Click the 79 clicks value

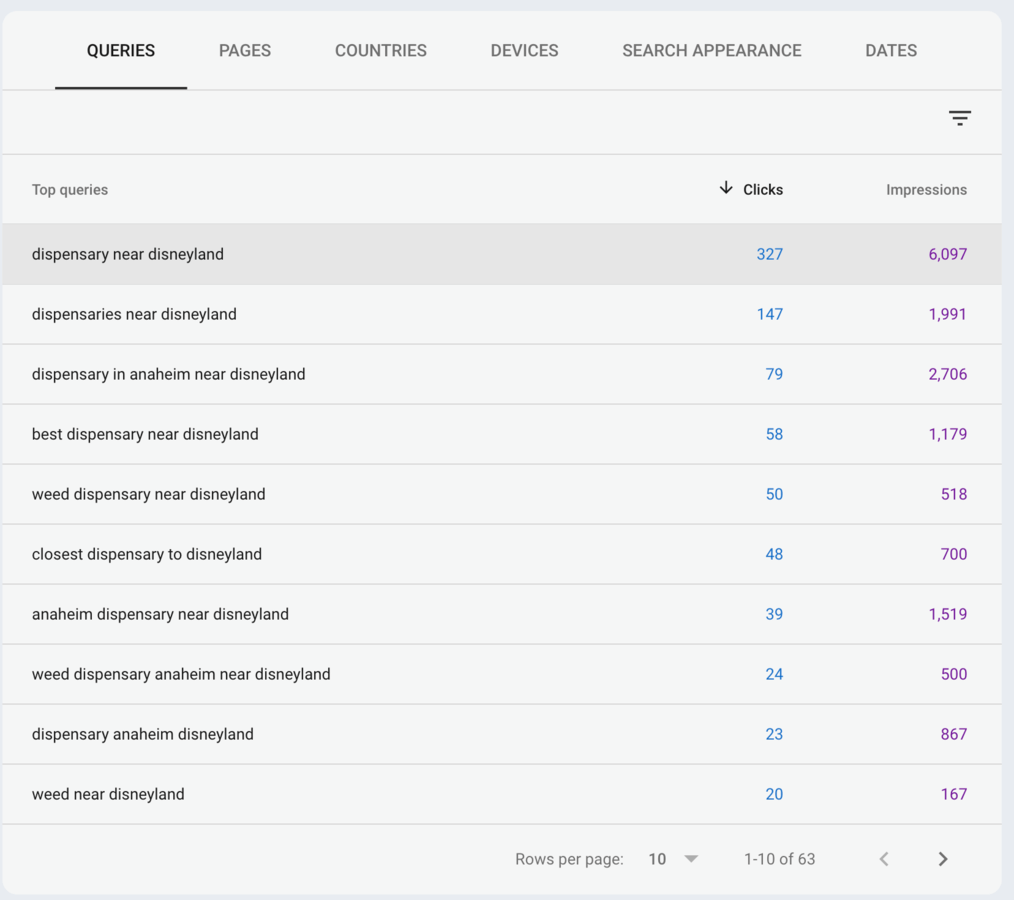click(x=774, y=374)
